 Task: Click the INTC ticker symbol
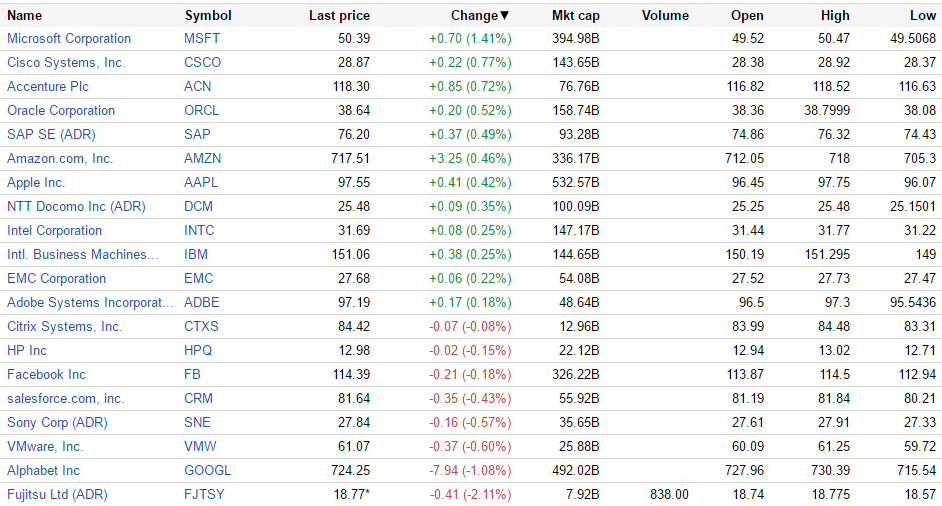199,231
